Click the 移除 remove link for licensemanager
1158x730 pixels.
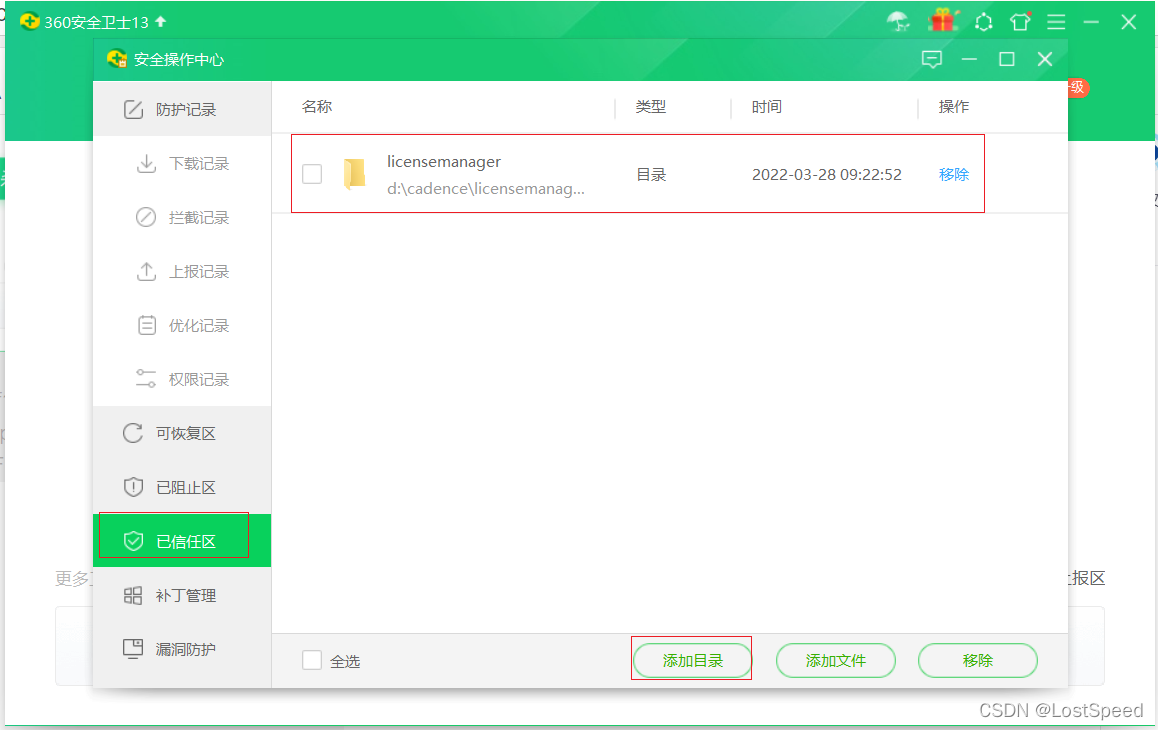954,173
